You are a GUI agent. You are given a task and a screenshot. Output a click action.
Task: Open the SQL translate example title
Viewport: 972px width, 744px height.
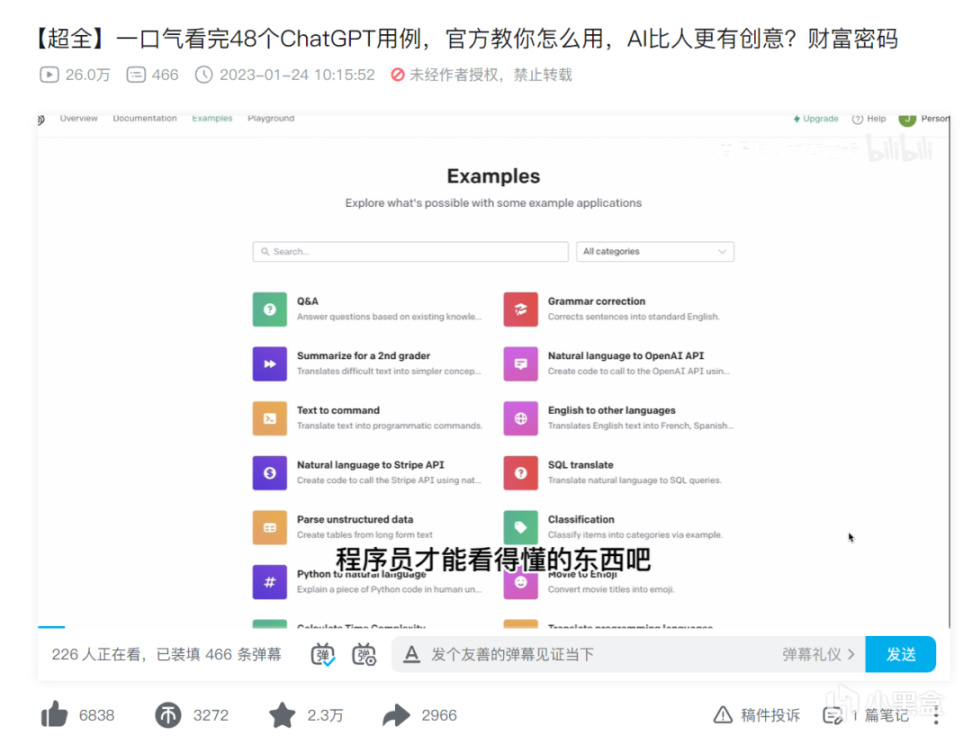click(580, 464)
